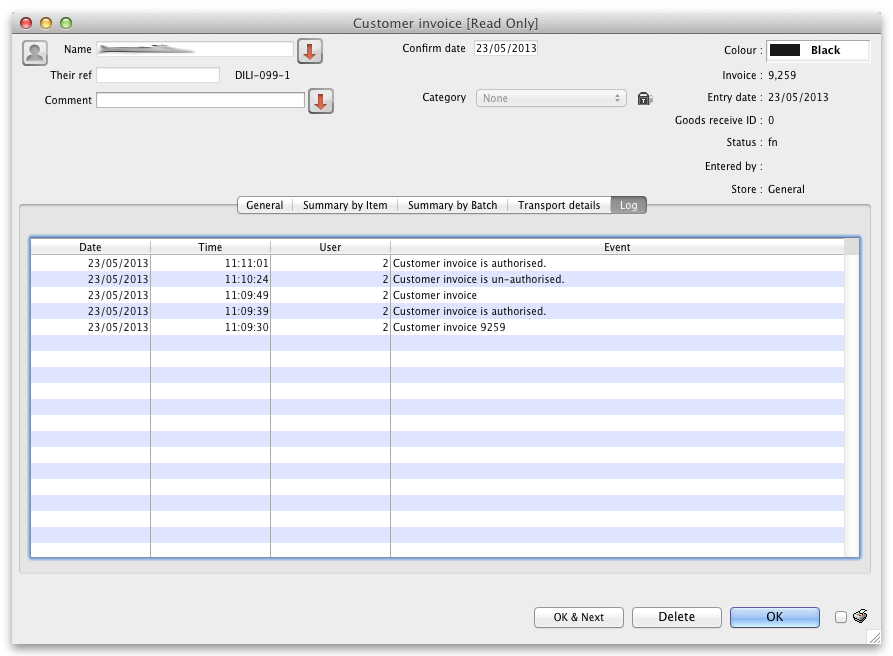The width and height of the screenshot is (893, 656).
Task: Click into the Comment text field
Action: point(200,100)
